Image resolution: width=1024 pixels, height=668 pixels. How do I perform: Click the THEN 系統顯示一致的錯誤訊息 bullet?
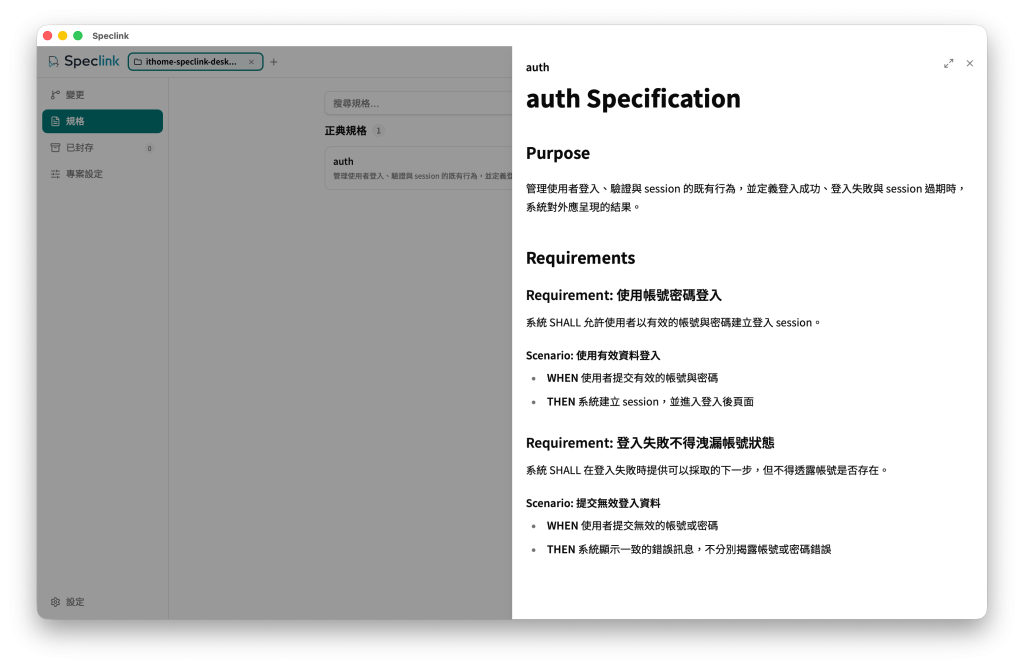point(689,549)
